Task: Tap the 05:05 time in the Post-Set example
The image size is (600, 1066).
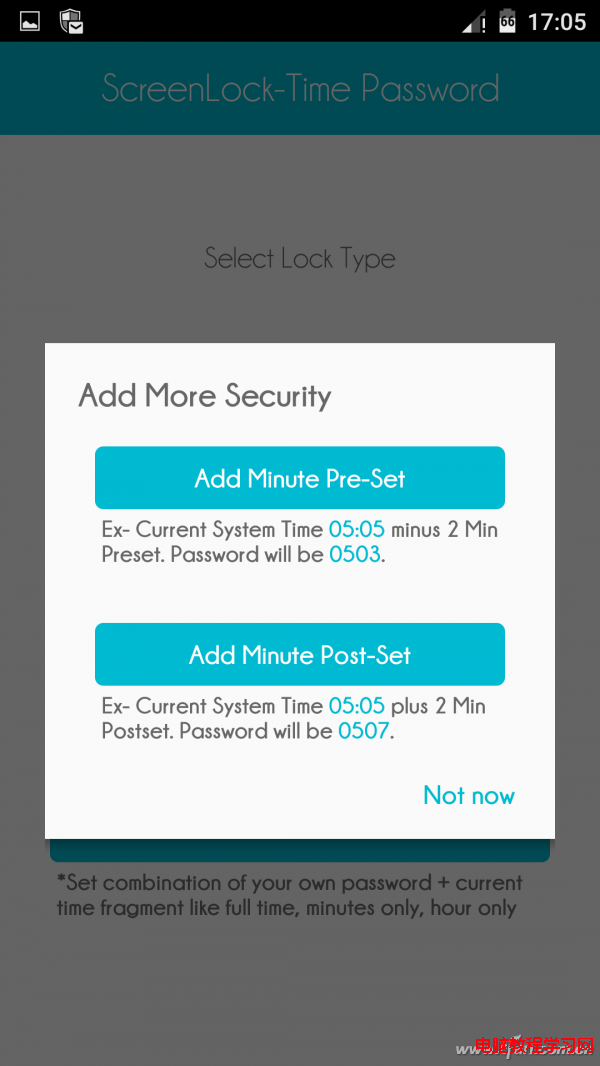Action: (x=357, y=706)
